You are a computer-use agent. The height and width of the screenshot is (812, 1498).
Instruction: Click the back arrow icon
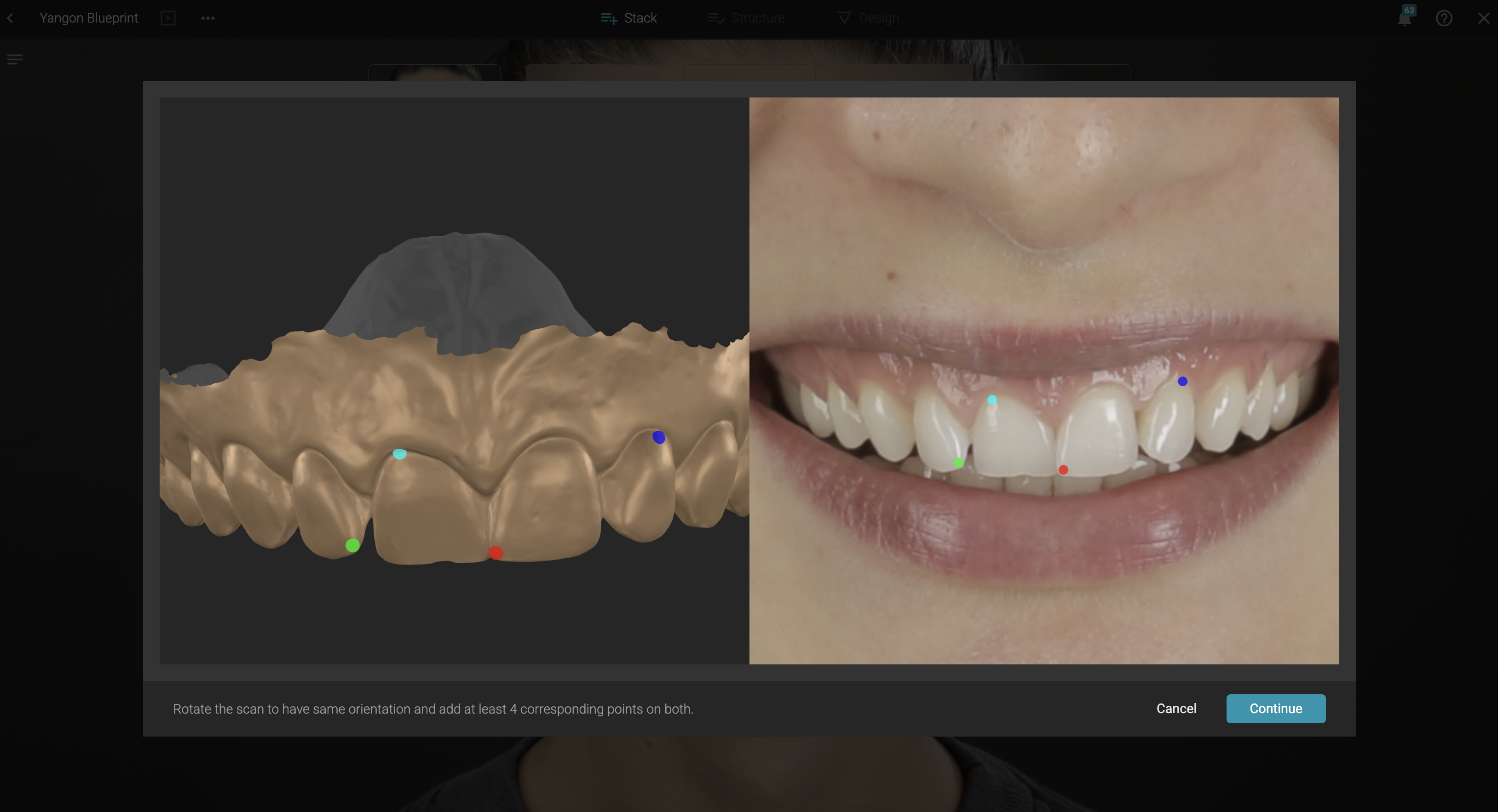(10, 18)
